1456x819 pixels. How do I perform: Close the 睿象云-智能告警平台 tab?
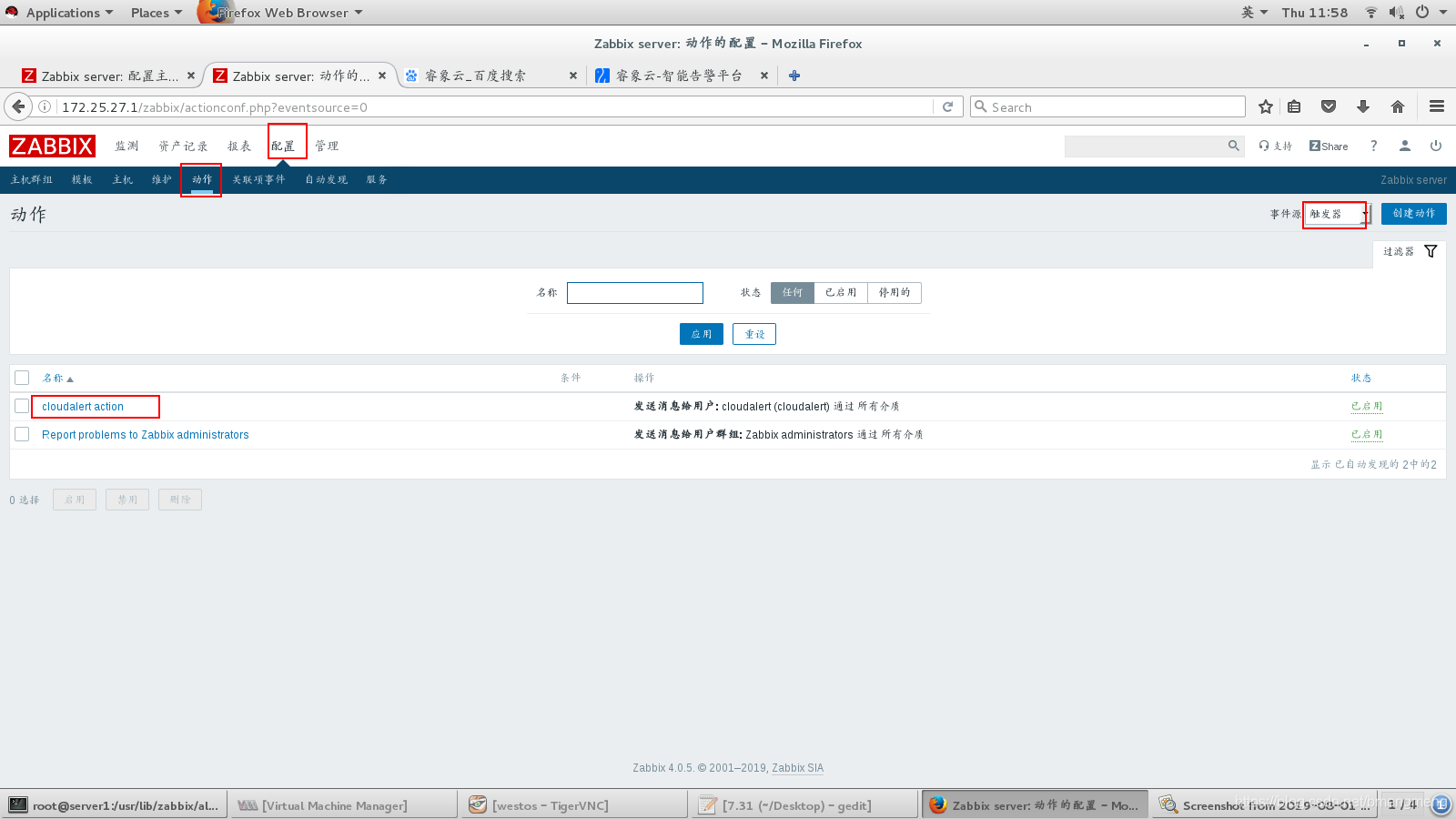tap(764, 76)
